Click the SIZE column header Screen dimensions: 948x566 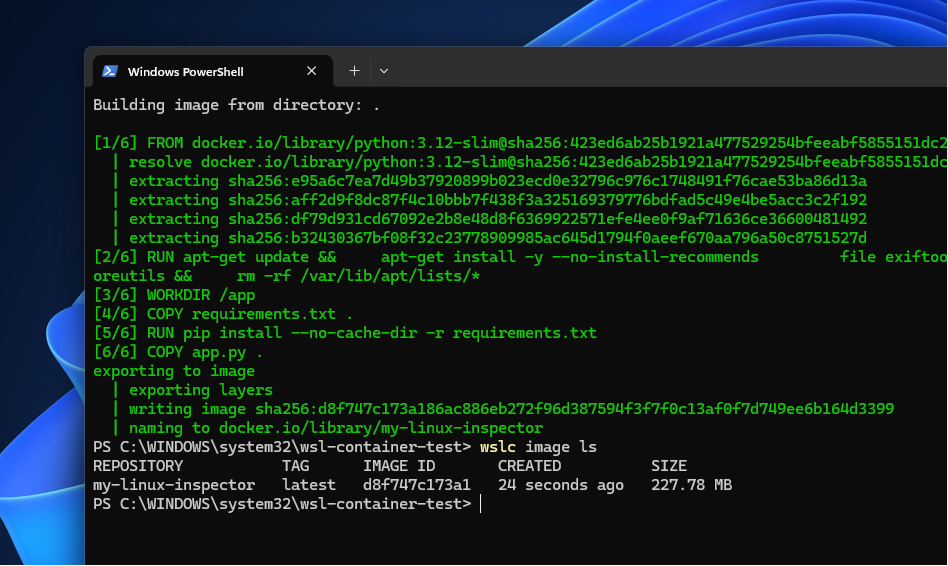[669, 466]
